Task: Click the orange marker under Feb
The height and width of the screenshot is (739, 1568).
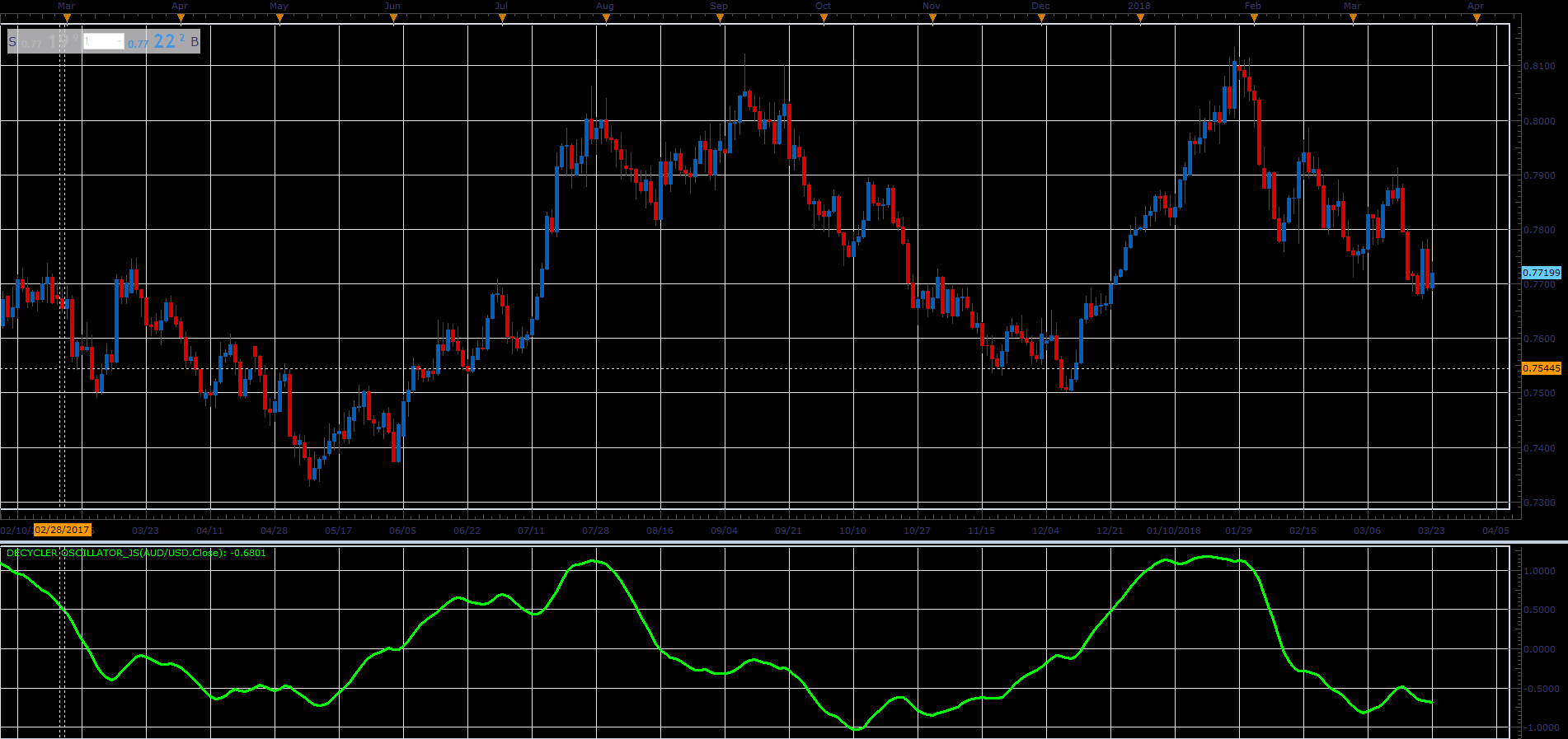Action: (x=1254, y=18)
